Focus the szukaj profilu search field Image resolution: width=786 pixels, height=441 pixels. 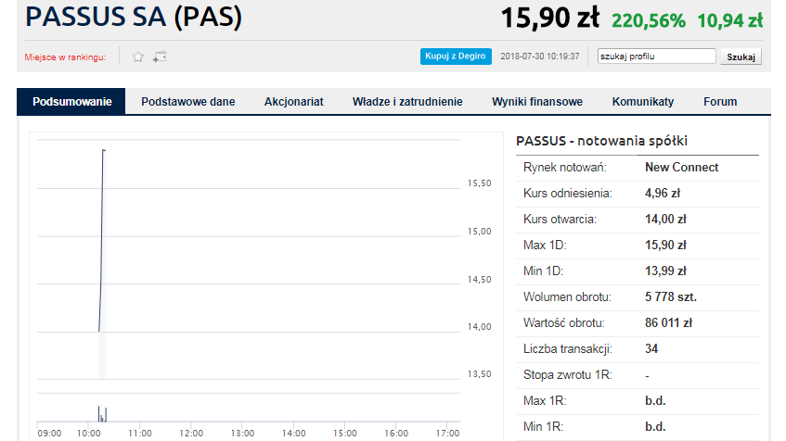[656, 56]
